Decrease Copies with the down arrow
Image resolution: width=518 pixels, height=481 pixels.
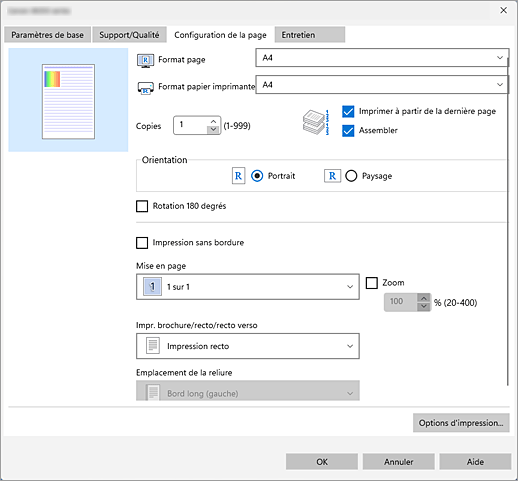213,130
